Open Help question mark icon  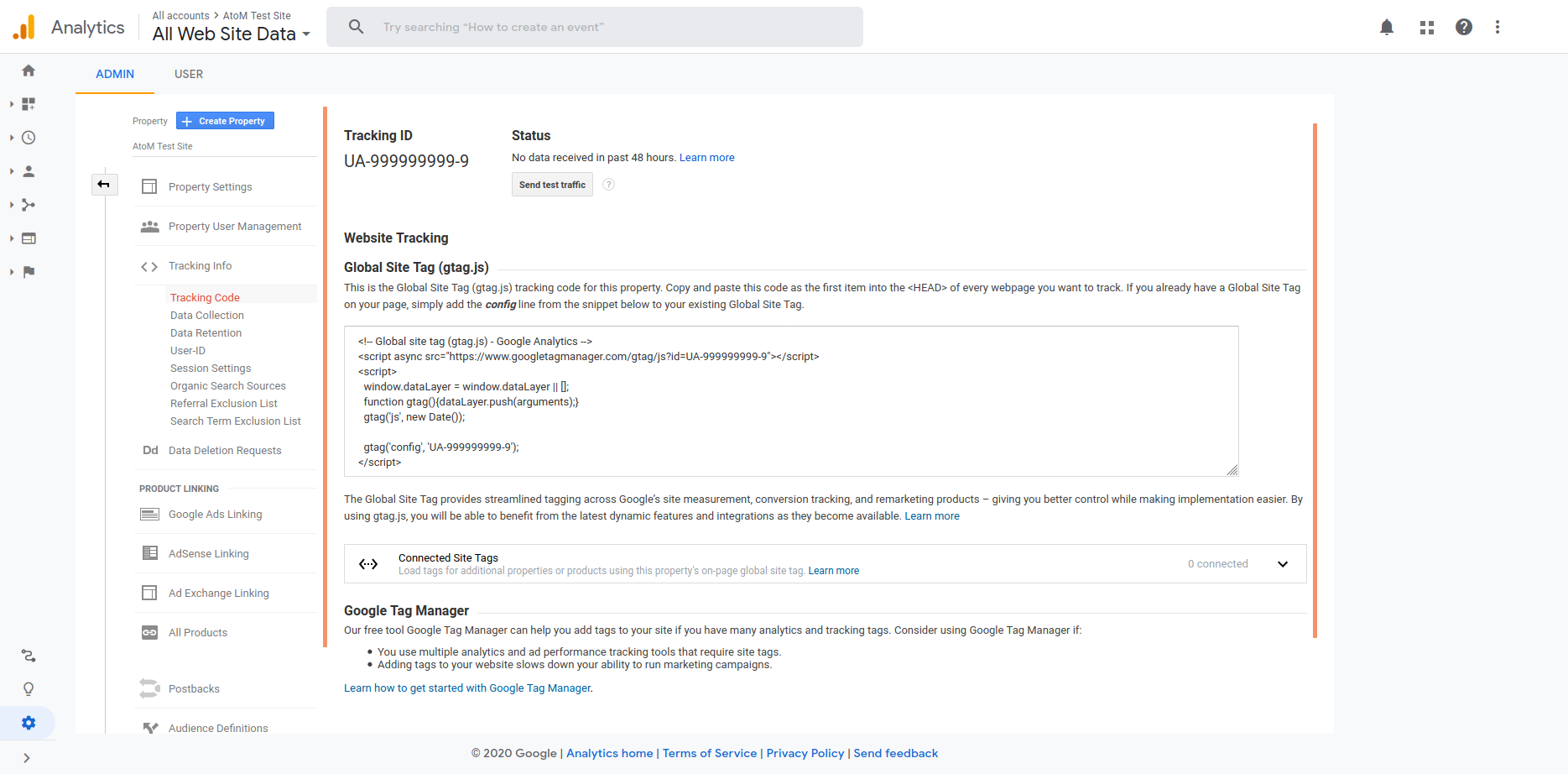(x=1464, y=27)
